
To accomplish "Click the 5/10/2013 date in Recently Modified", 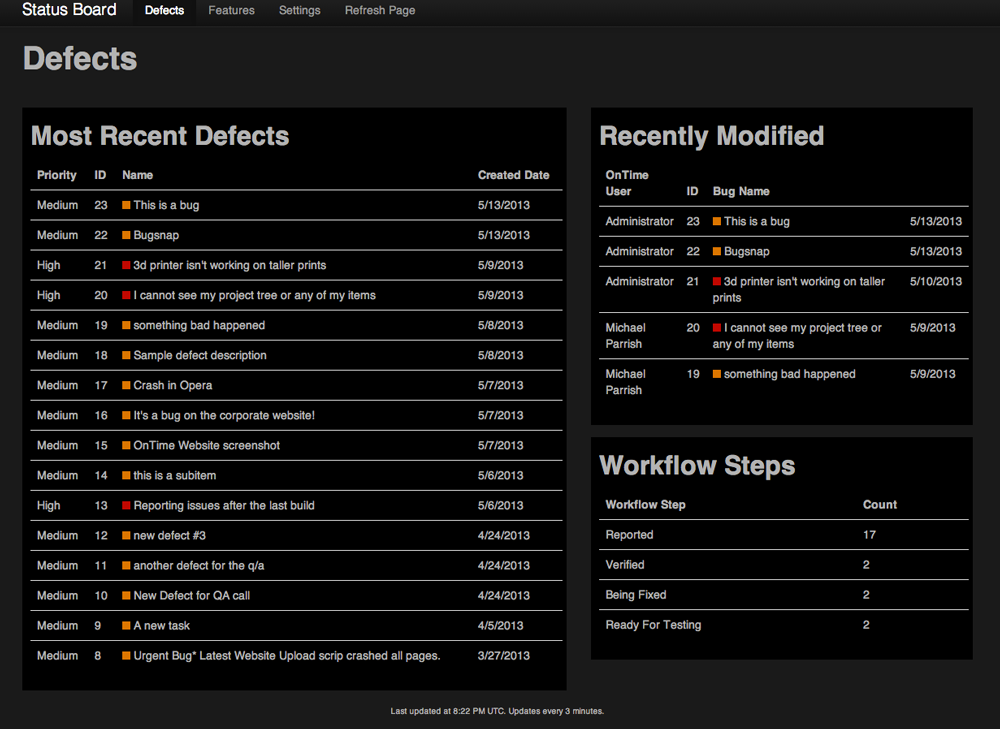I will [x=936, y=281].
